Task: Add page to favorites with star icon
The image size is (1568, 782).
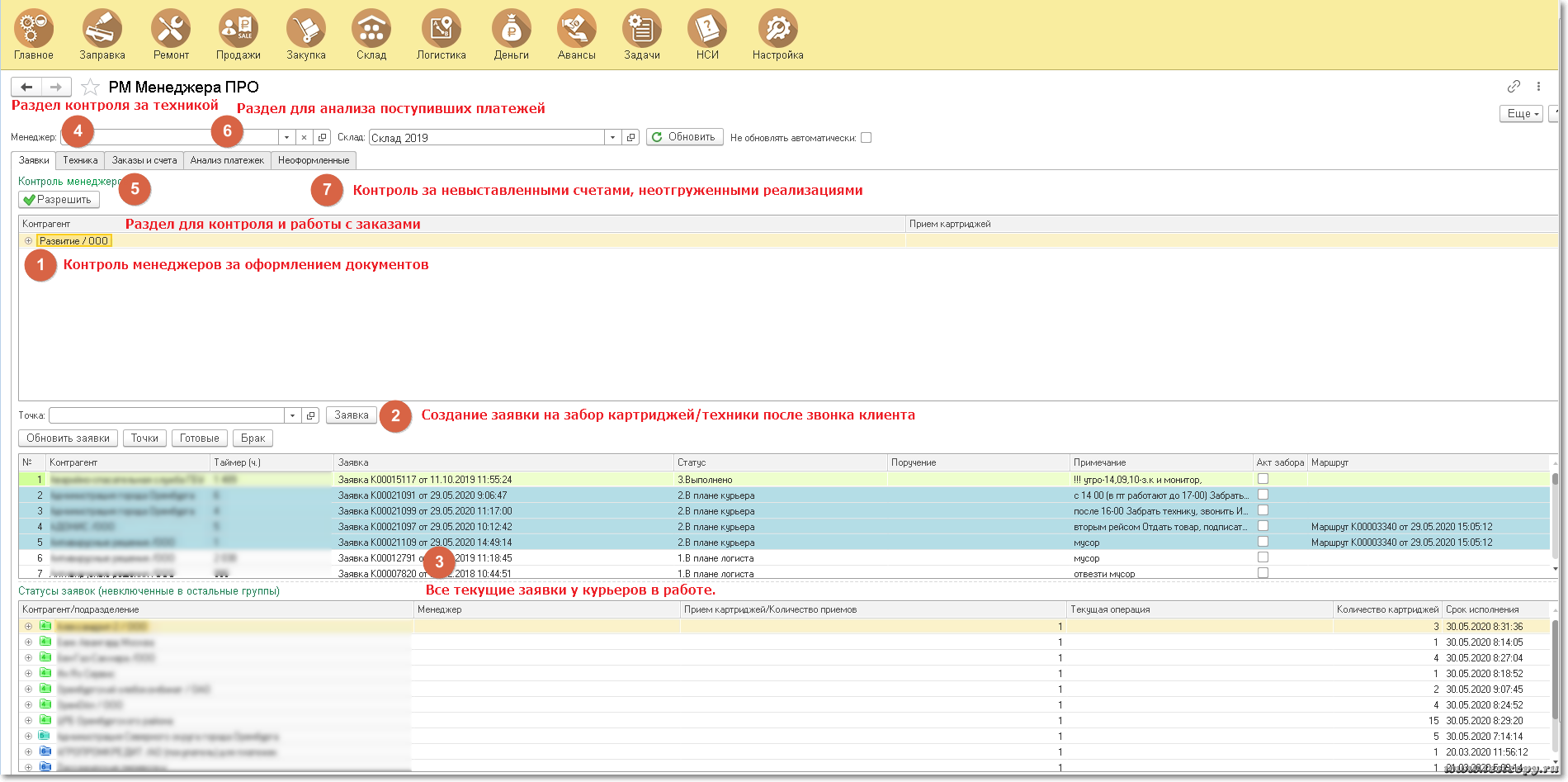Action: click(91, 87)
